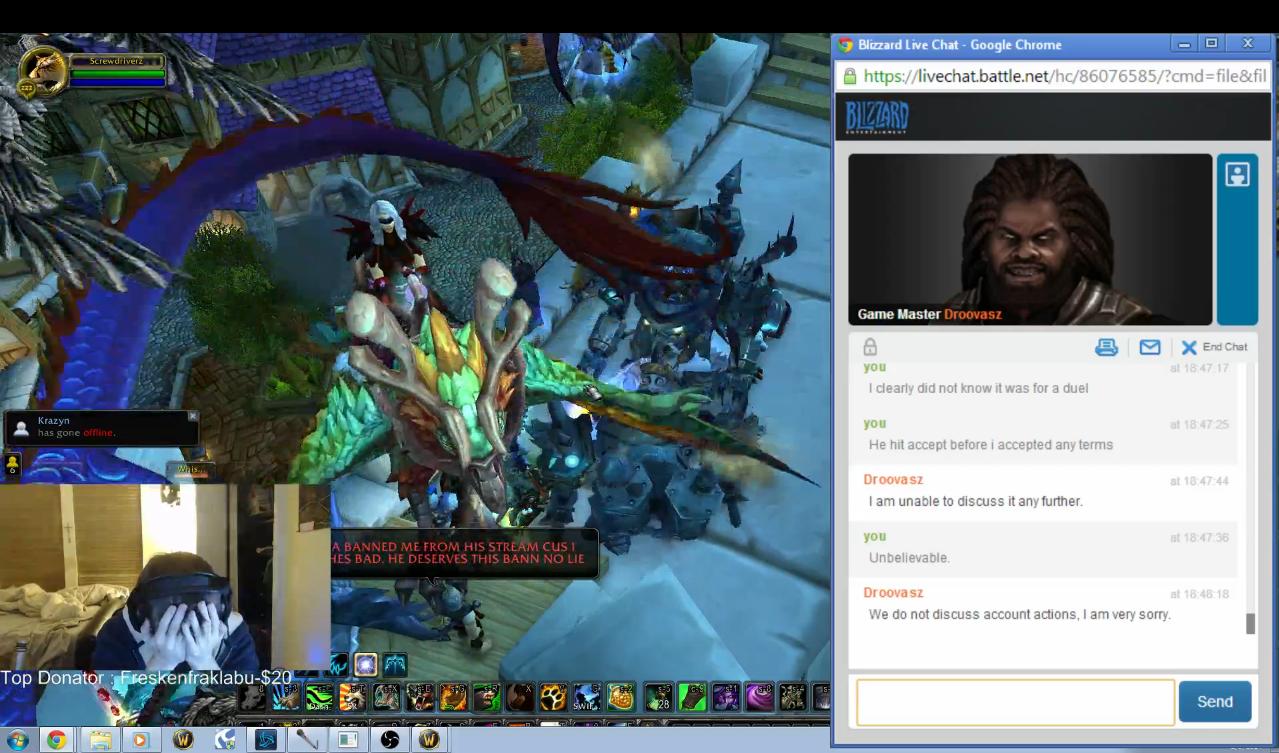Click the green health bar on player frame
This screenshot has width=1279, height=753.
point(117,72)
